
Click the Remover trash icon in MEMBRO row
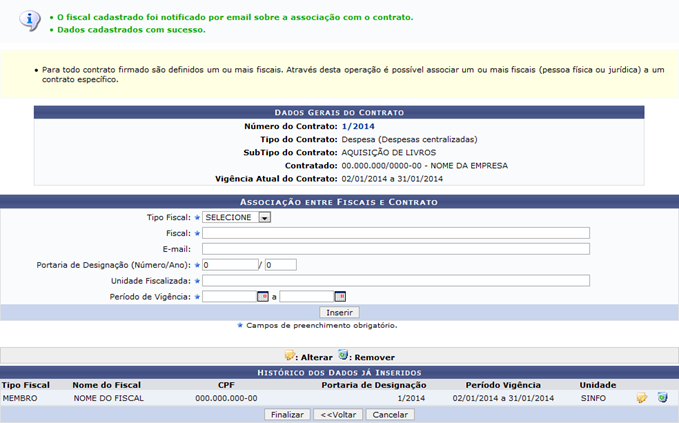coord(662,397)
